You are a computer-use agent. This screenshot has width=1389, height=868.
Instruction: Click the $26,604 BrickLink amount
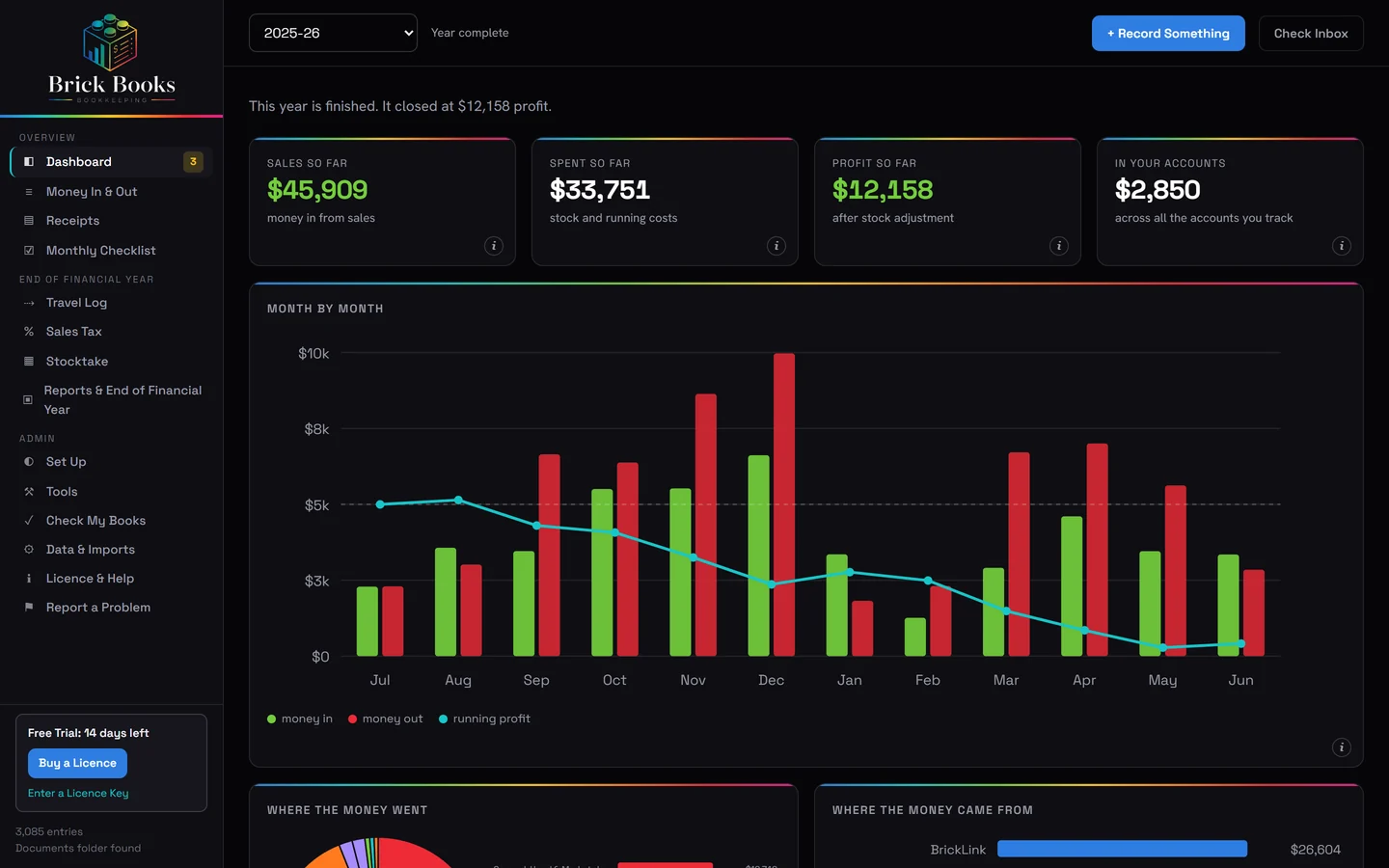tap(1316, 850)
